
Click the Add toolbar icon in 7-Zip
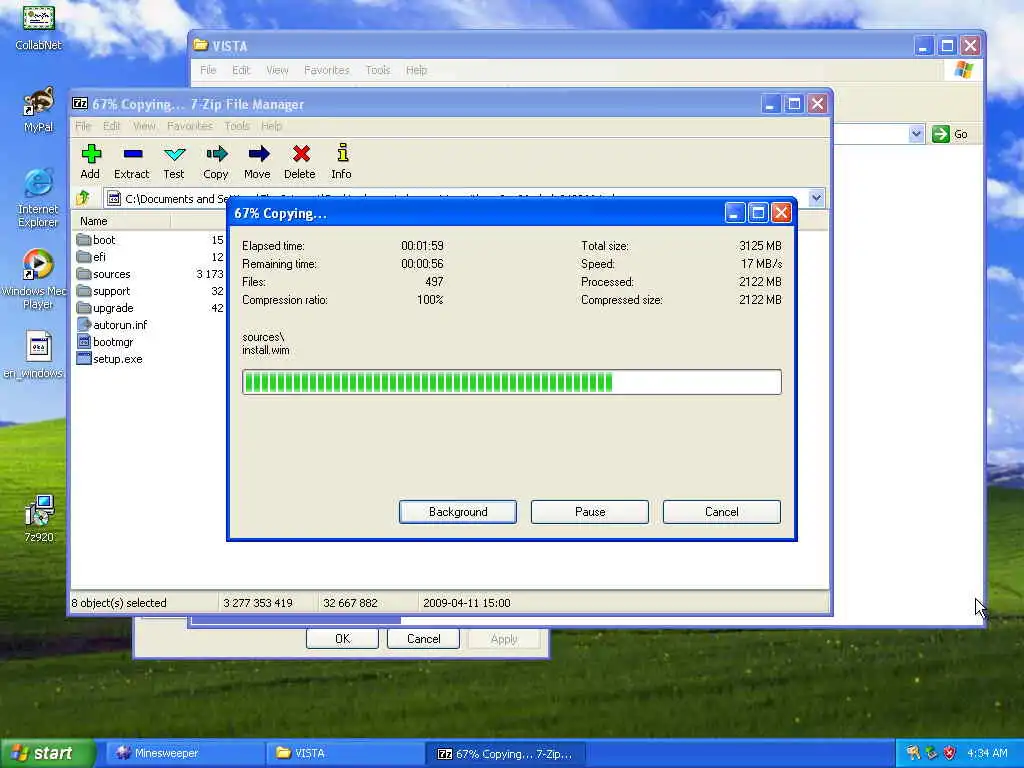pos(91,154)
